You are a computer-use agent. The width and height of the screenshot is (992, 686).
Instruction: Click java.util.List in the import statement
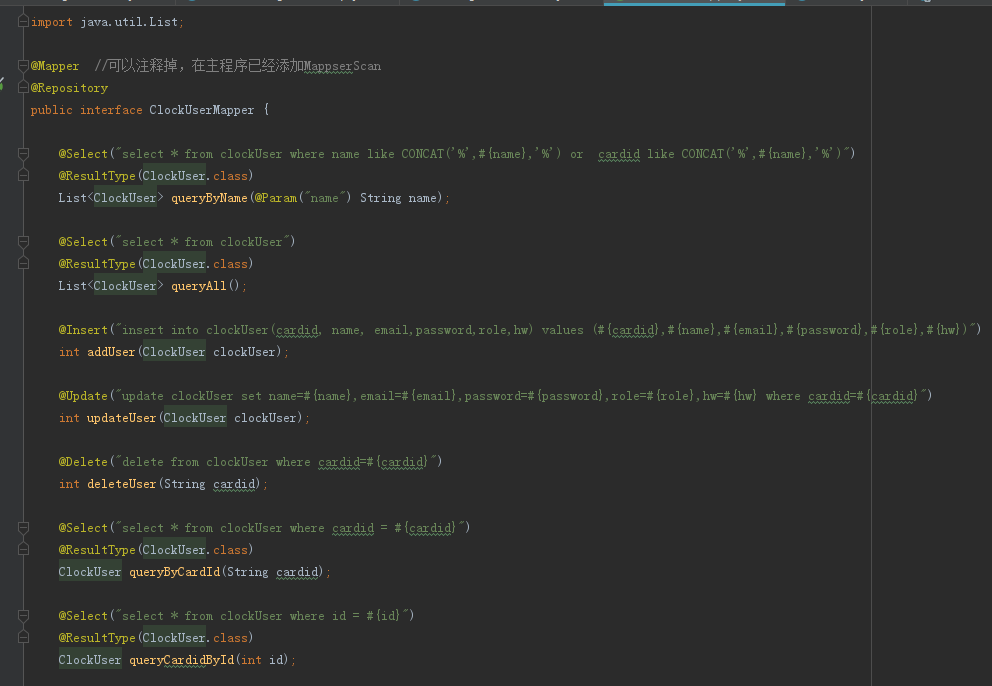pyautogui.click(x=129, y=22)
